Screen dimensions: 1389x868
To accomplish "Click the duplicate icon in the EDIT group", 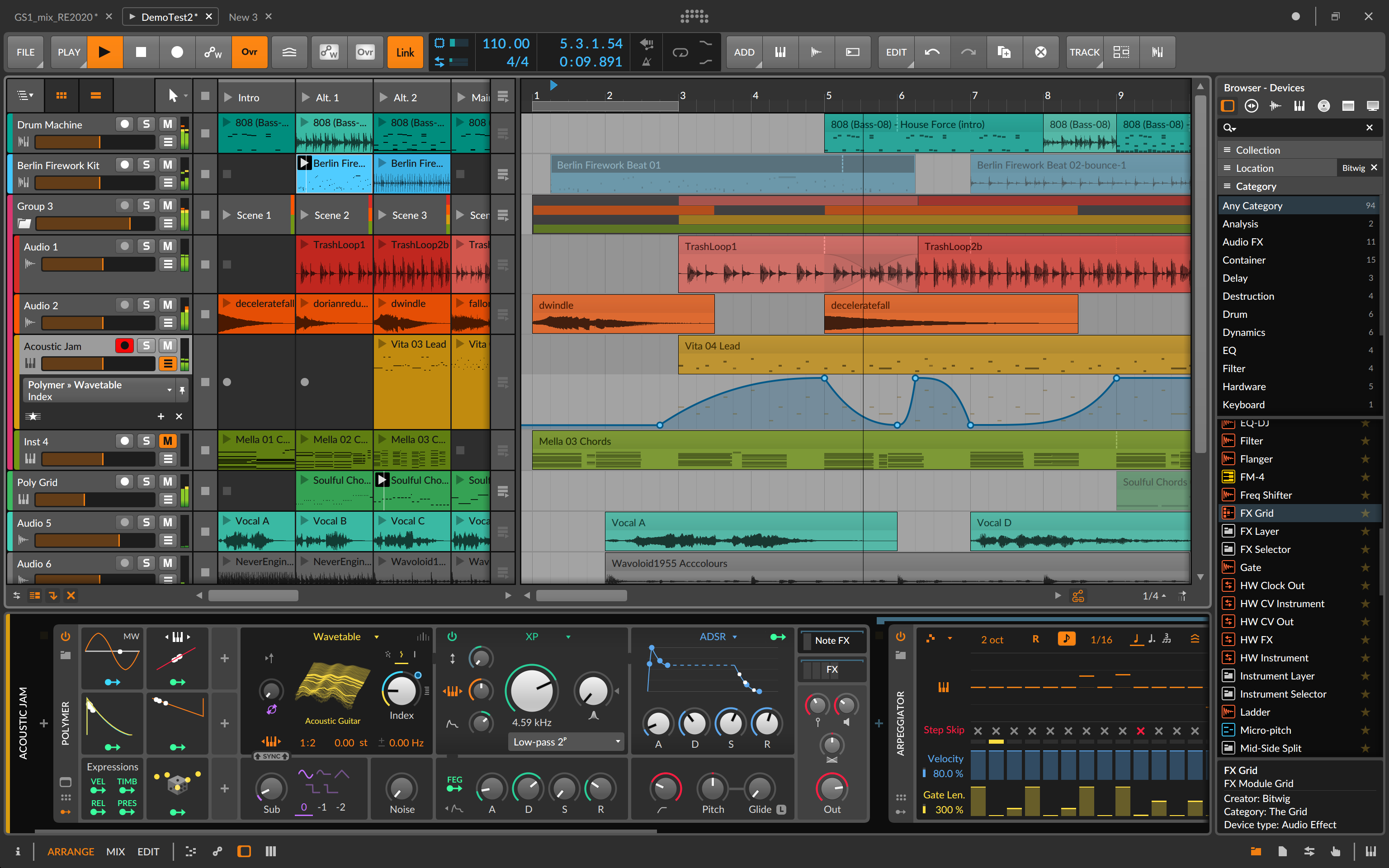I will tap(1004, 52).
